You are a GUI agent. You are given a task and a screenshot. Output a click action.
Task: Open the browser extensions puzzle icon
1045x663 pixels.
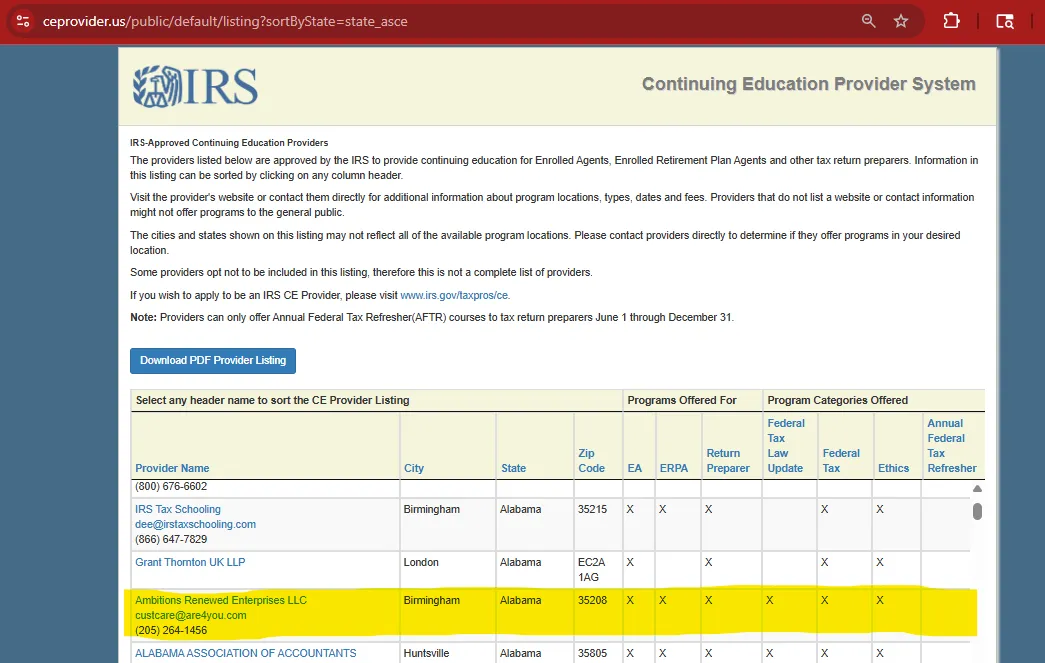point(951,21)
